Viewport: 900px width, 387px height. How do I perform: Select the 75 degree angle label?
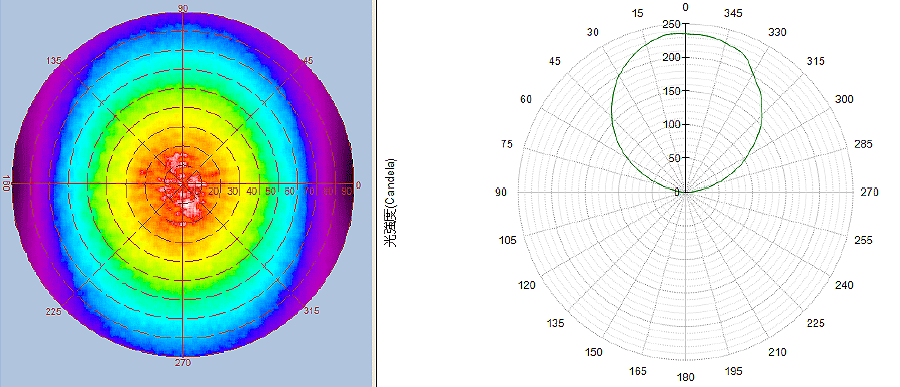click(x=507, y=144)
